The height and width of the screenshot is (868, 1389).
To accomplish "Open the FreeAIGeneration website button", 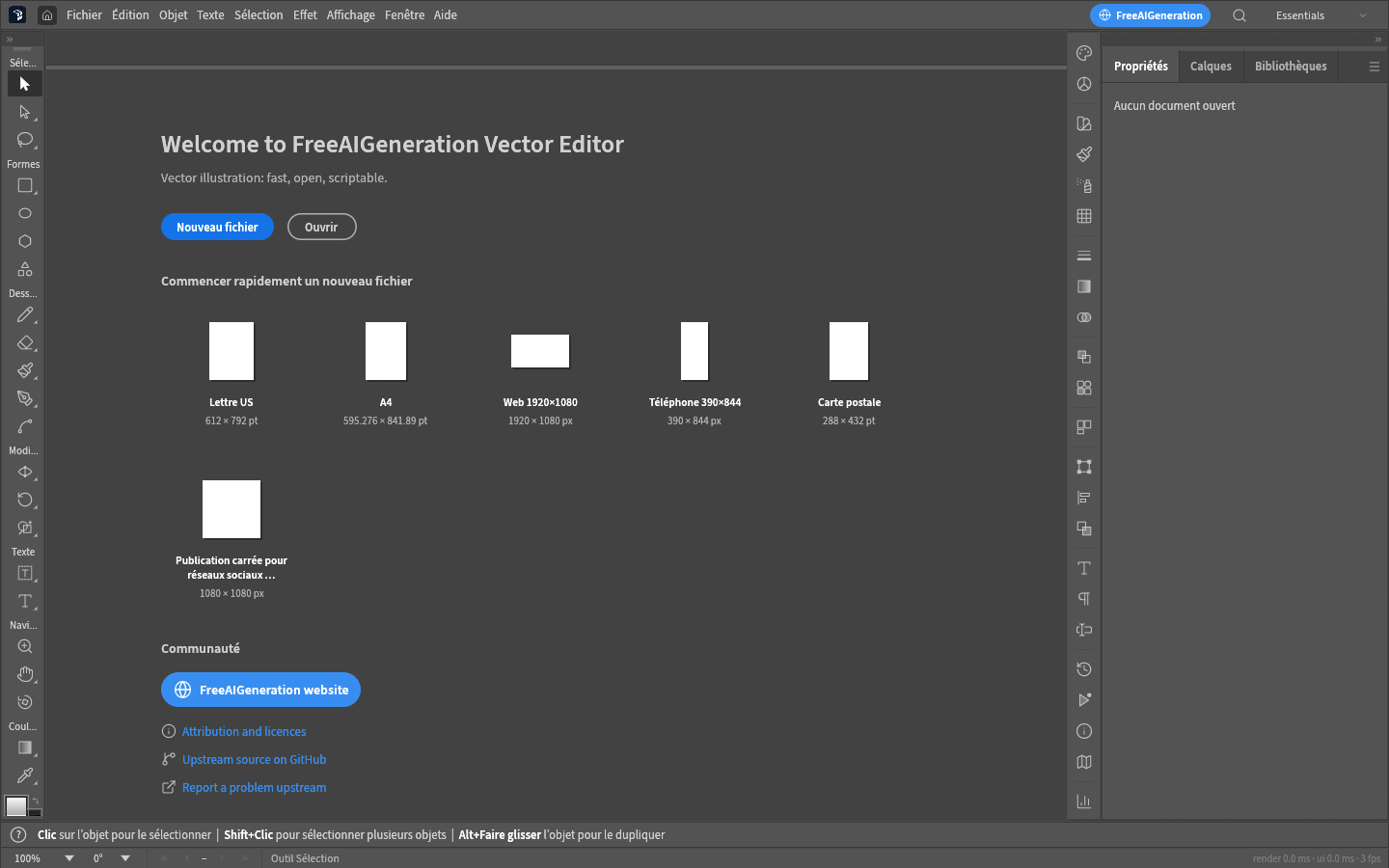I will (260, 690).
